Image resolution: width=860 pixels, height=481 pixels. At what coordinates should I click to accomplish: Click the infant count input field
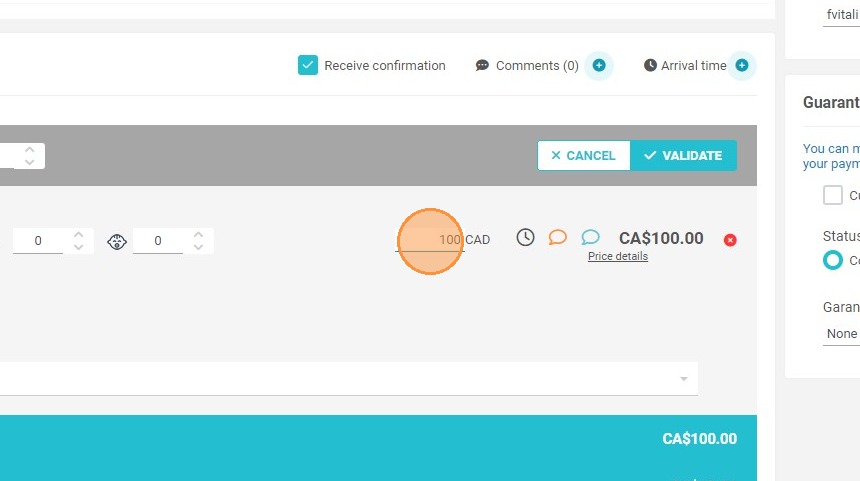(157, 241)
